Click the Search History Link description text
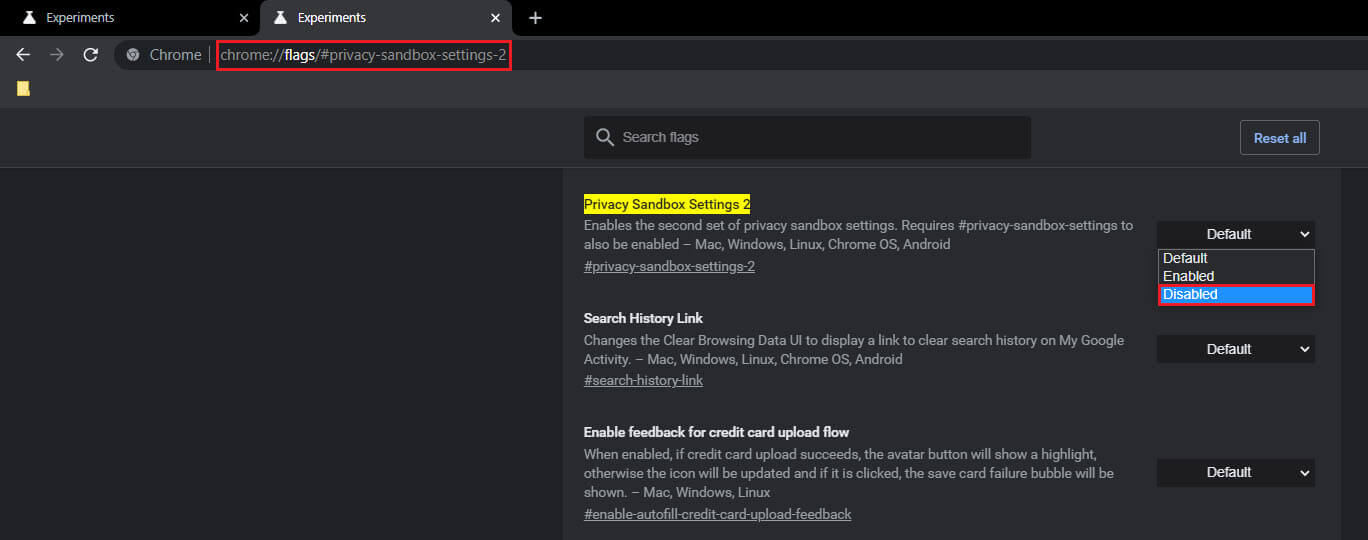The height and width of the screenshot is (540, 1368). [854, 350]
